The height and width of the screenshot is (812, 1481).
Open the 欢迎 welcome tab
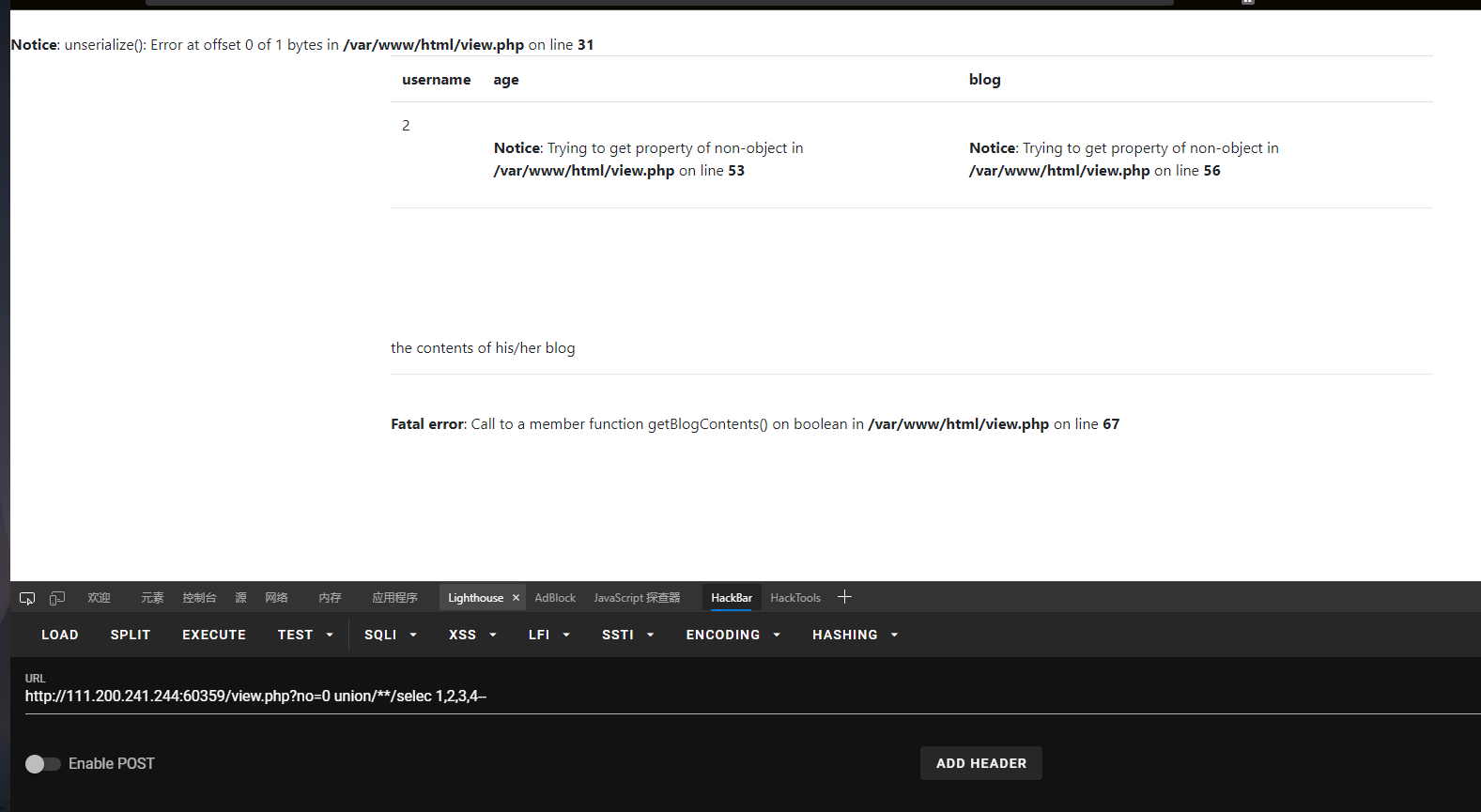pyautogui.click(x=99, y=598)
